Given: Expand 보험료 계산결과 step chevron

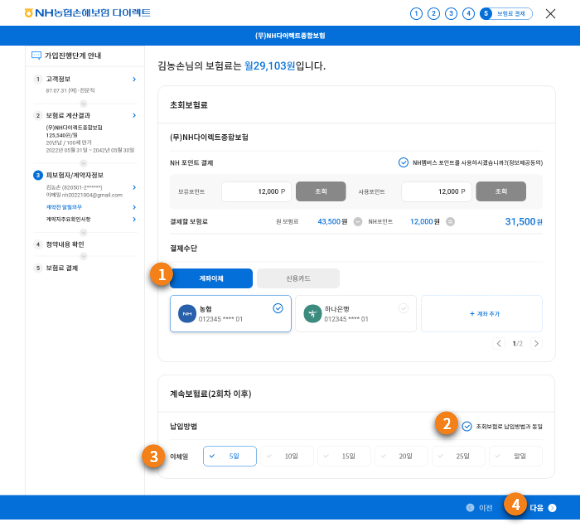Looking at the screenshot, I should pos(134,115).
